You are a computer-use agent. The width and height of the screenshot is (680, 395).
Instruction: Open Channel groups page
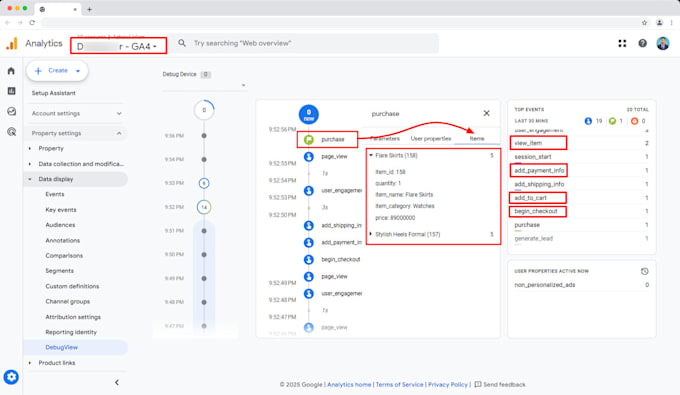coord(67,301)
